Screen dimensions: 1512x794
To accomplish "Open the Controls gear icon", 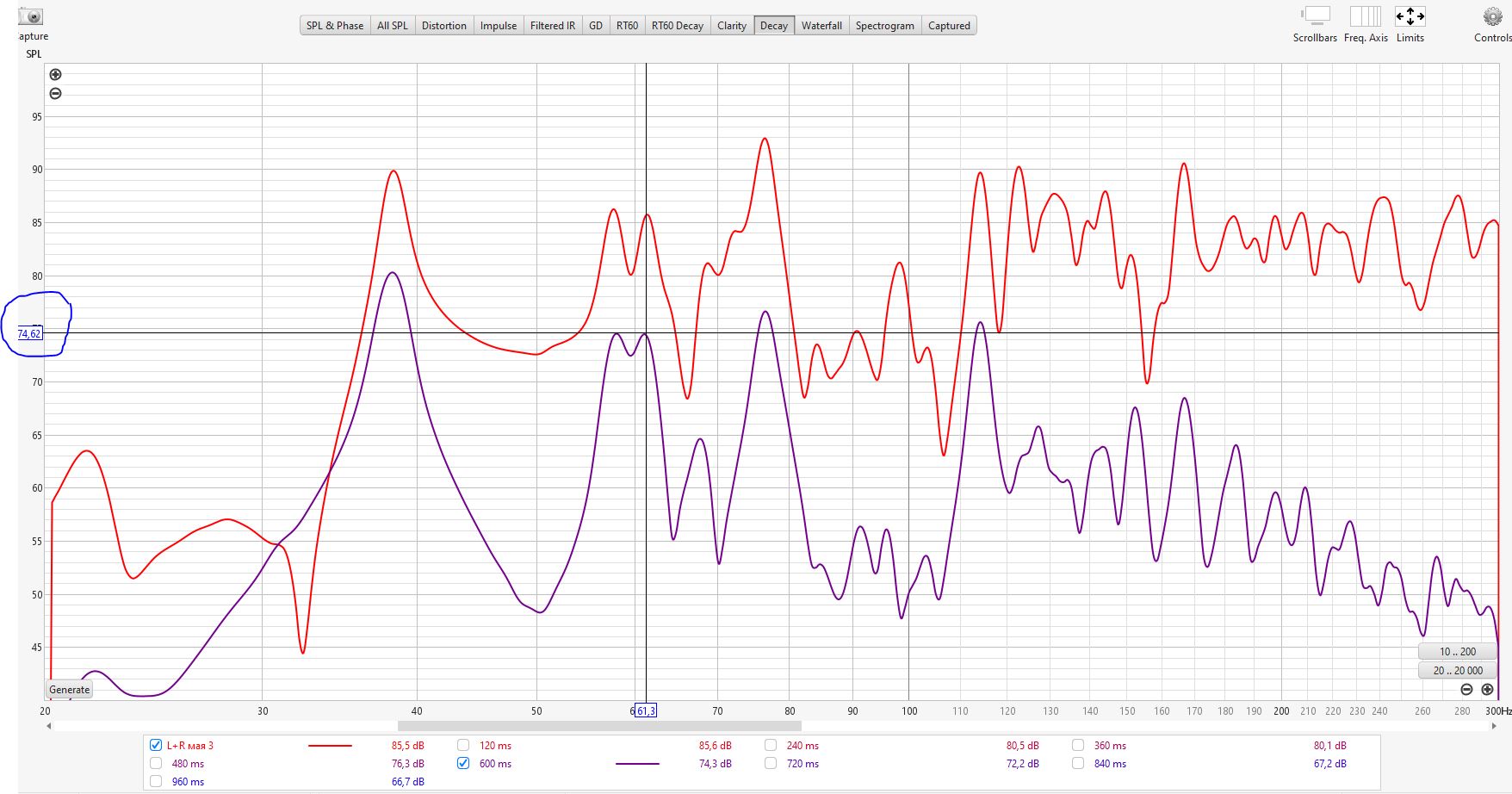I will pyautogui.click(x=1492, y=17).
